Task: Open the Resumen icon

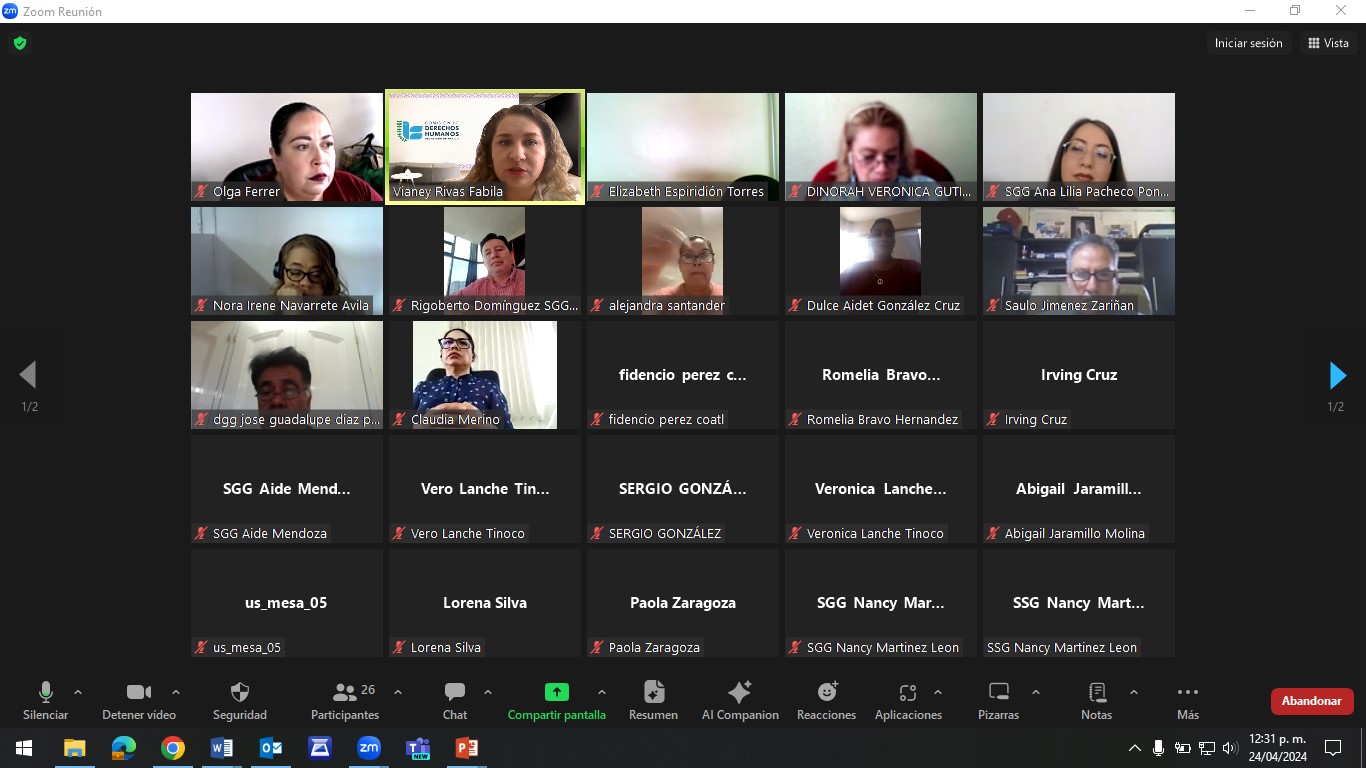Action: click(x=654, y=693)
